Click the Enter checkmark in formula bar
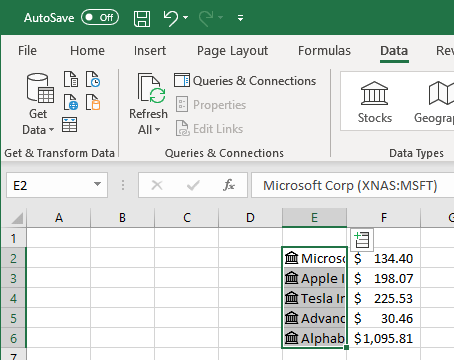 [x=193, y=185]
